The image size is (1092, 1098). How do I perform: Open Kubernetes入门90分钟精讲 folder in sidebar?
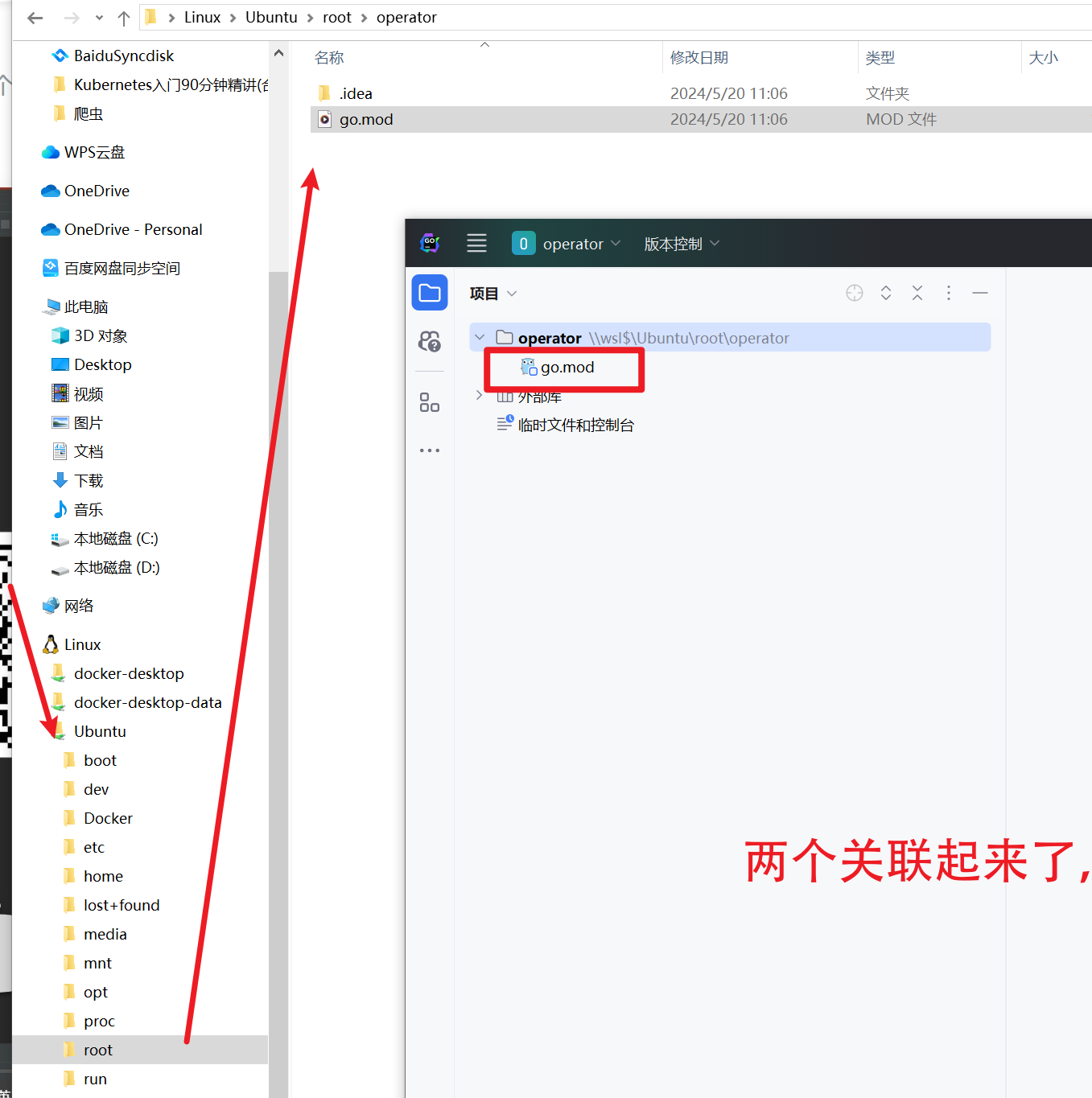159,84
